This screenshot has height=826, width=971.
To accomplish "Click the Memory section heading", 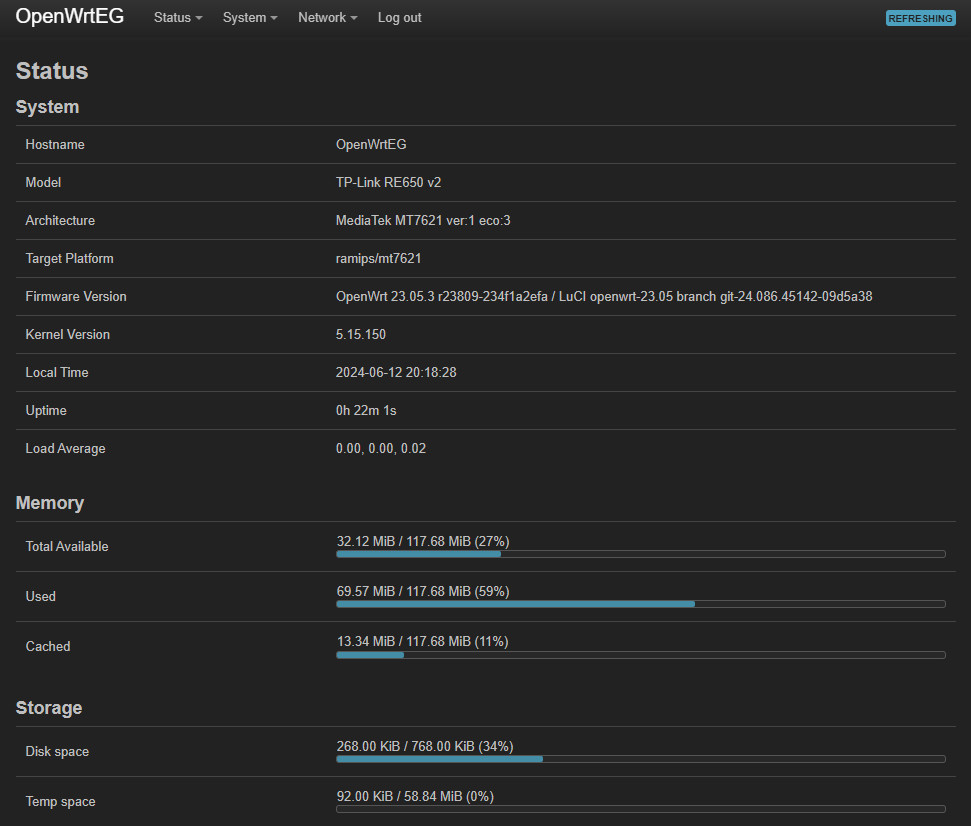I will [50, 503].
